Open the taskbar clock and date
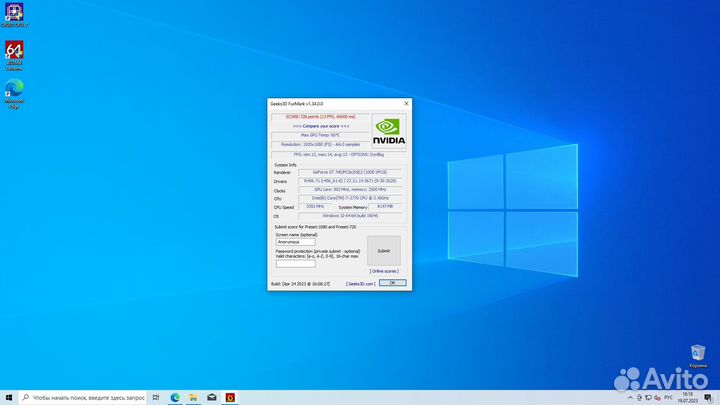 (x=687, y=398)
